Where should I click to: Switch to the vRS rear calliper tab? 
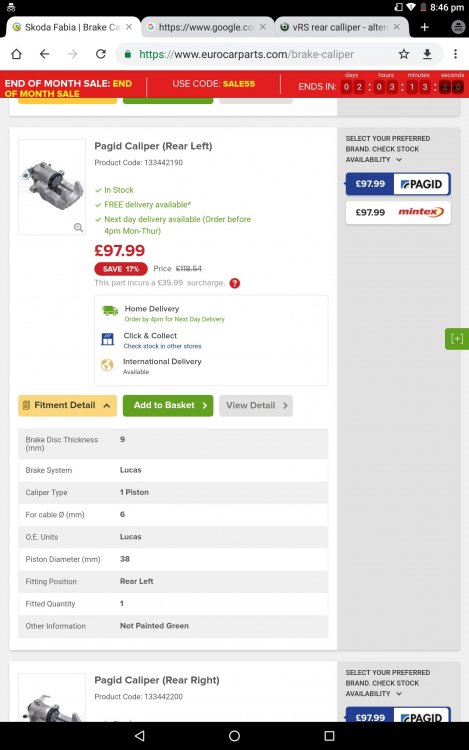(341, 27)
